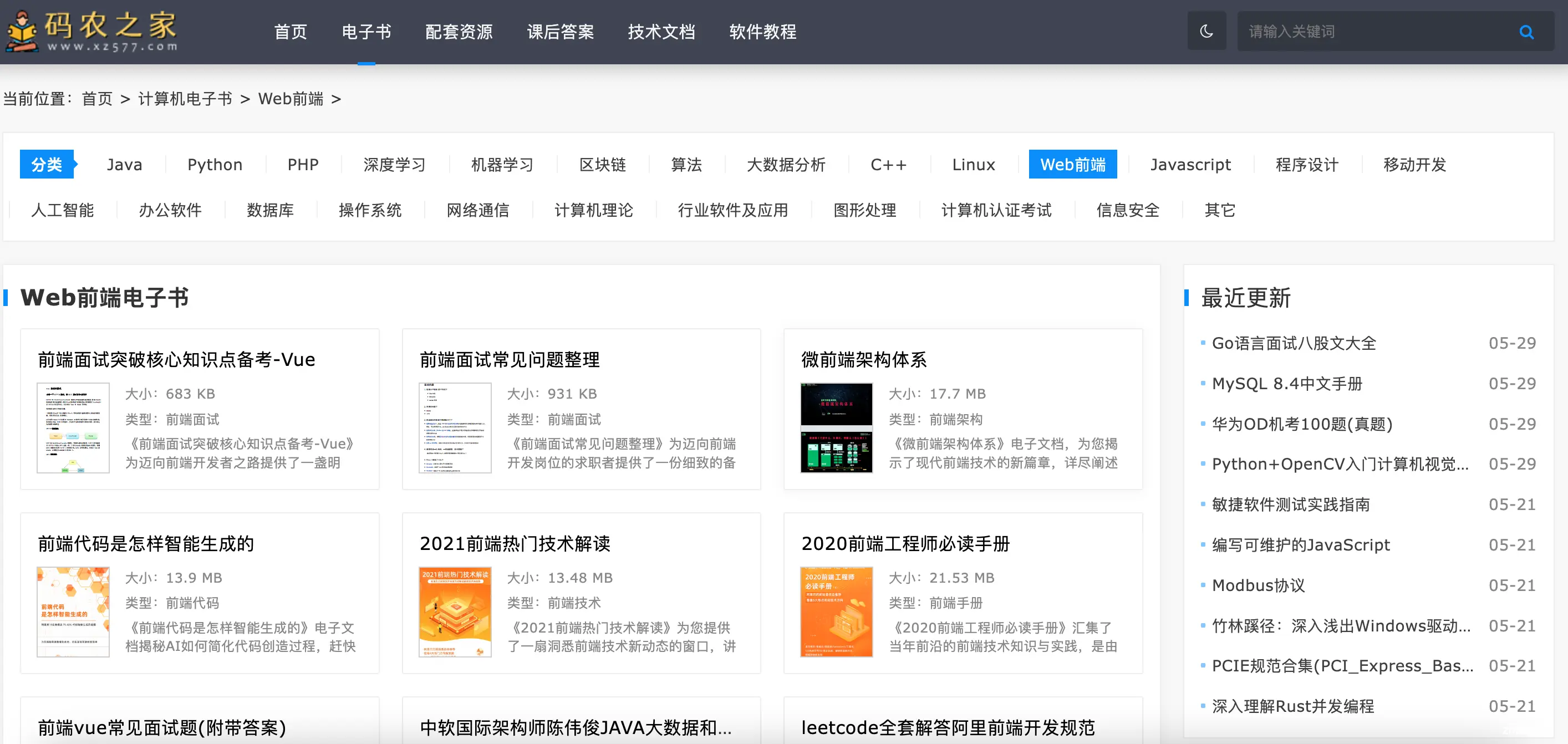Click the 2020前端工程师必读手册 cover thumbnail

pos(836,611)
